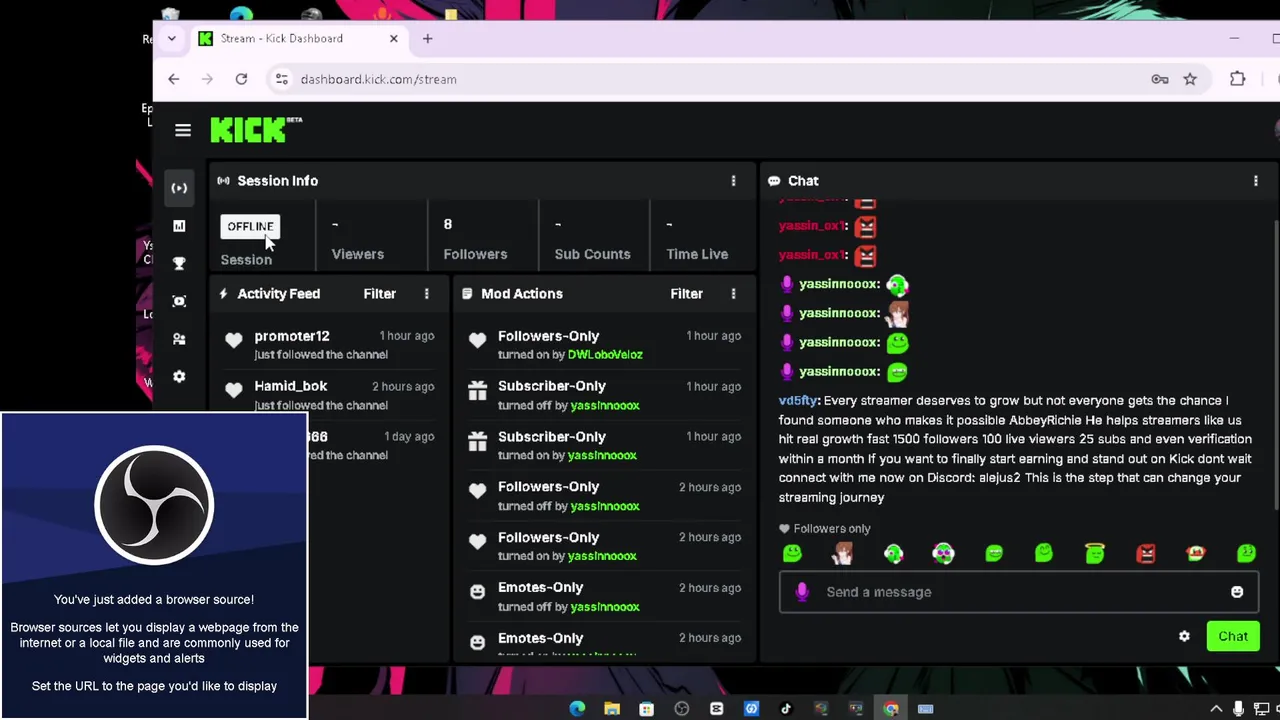Viewport: 1280px width, 720px height.
Task: Show hidden system tray icons
Action: 1216,709
